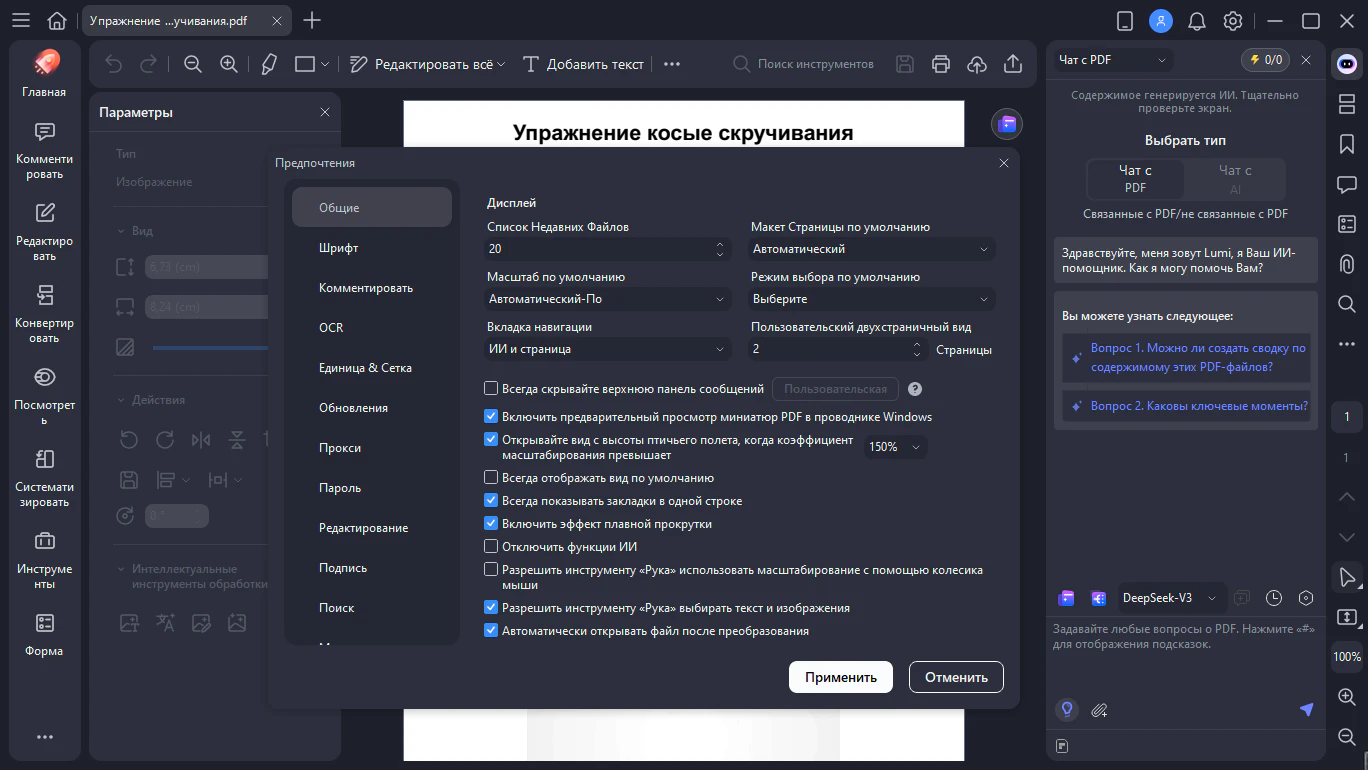Click the Применить button
1368x770 pixels.
point(841,677)
